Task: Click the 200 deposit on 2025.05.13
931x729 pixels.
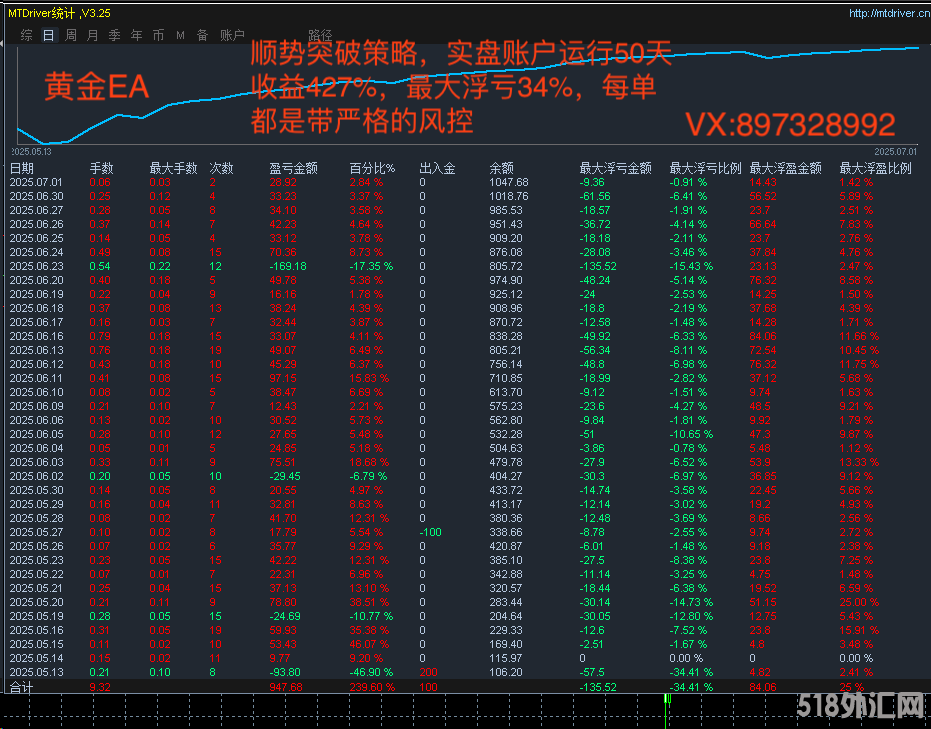Action: pos(428,673)
